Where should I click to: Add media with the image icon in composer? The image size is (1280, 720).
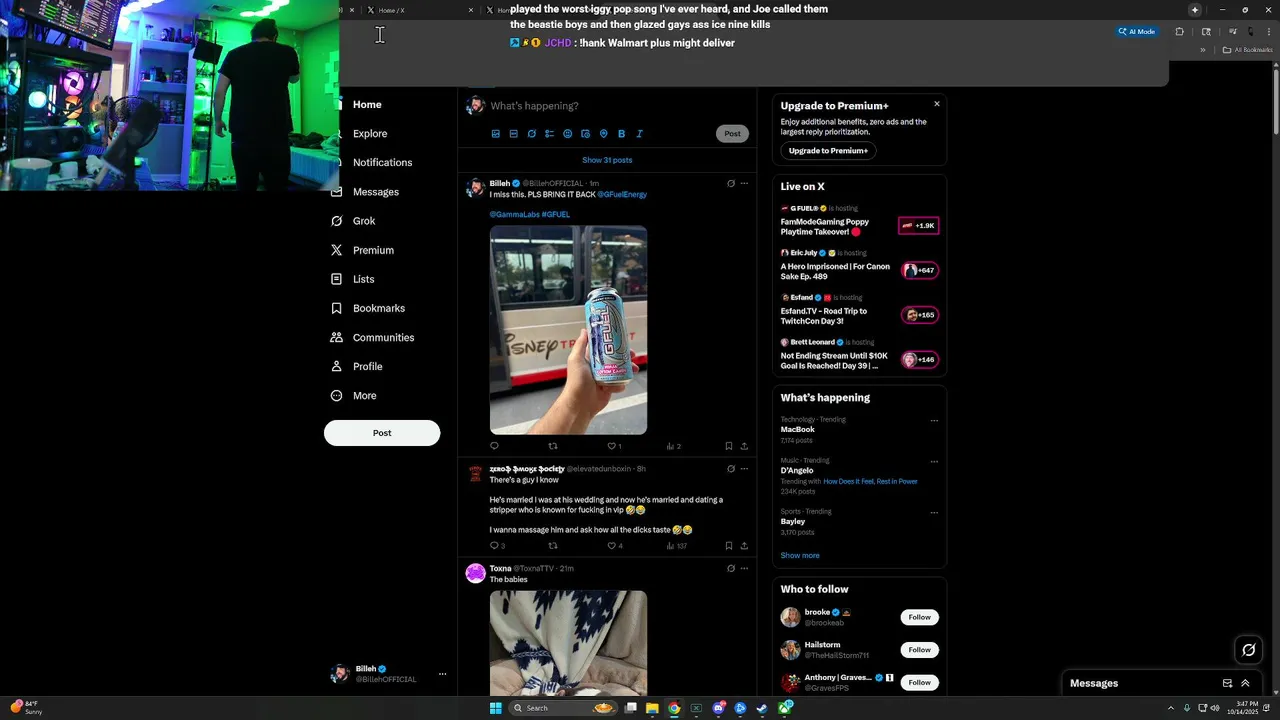coord(496,134)
